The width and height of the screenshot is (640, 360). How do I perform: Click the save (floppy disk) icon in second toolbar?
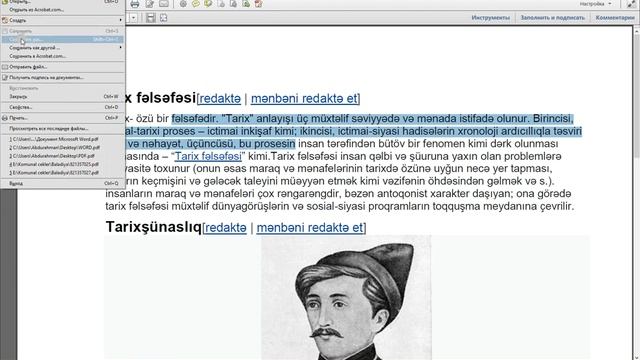coord(151,18)
